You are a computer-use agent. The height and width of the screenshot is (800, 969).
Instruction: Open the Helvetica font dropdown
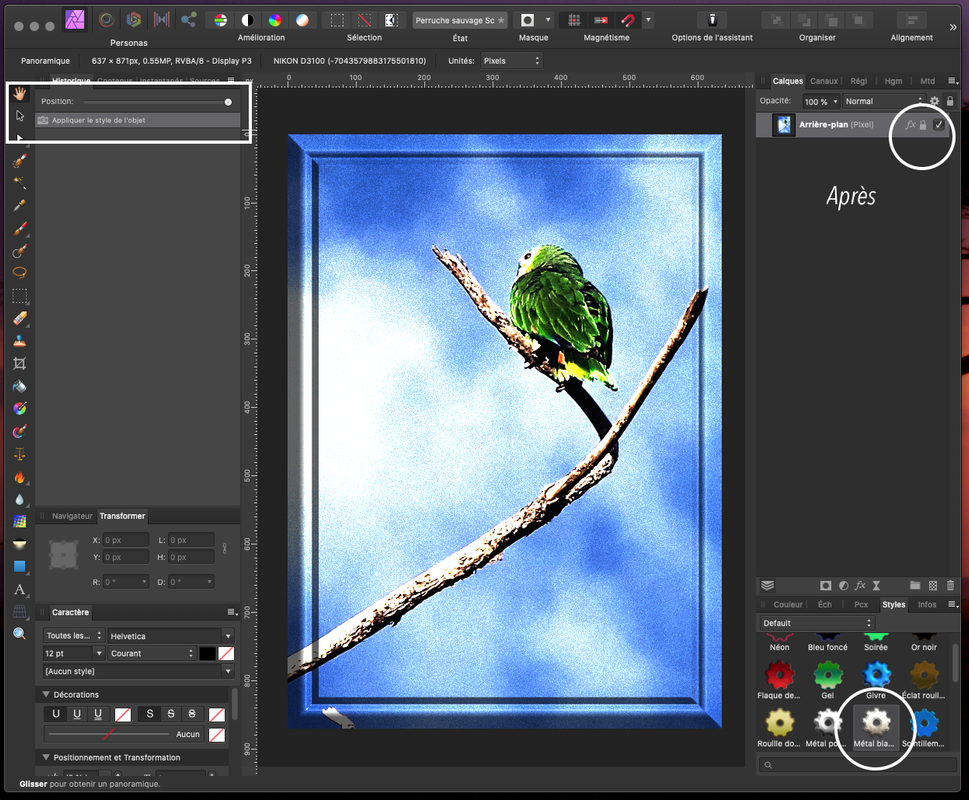point(171,636)
